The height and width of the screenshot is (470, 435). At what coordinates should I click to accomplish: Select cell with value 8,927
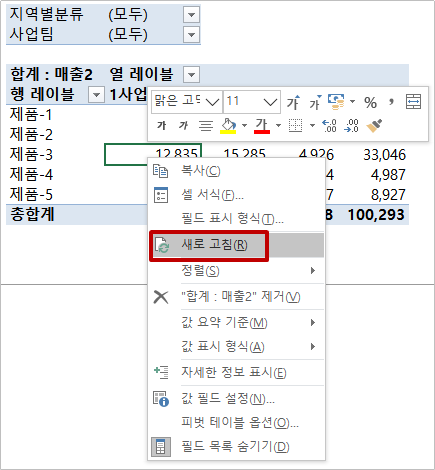pos(388,195)
